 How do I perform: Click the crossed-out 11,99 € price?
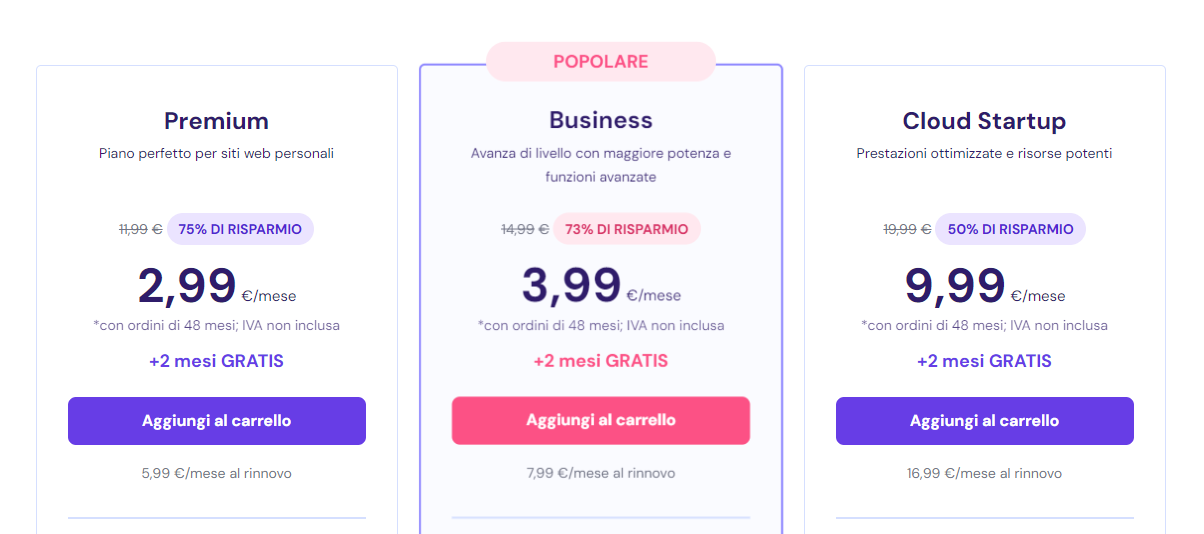[x=140, y=229]
